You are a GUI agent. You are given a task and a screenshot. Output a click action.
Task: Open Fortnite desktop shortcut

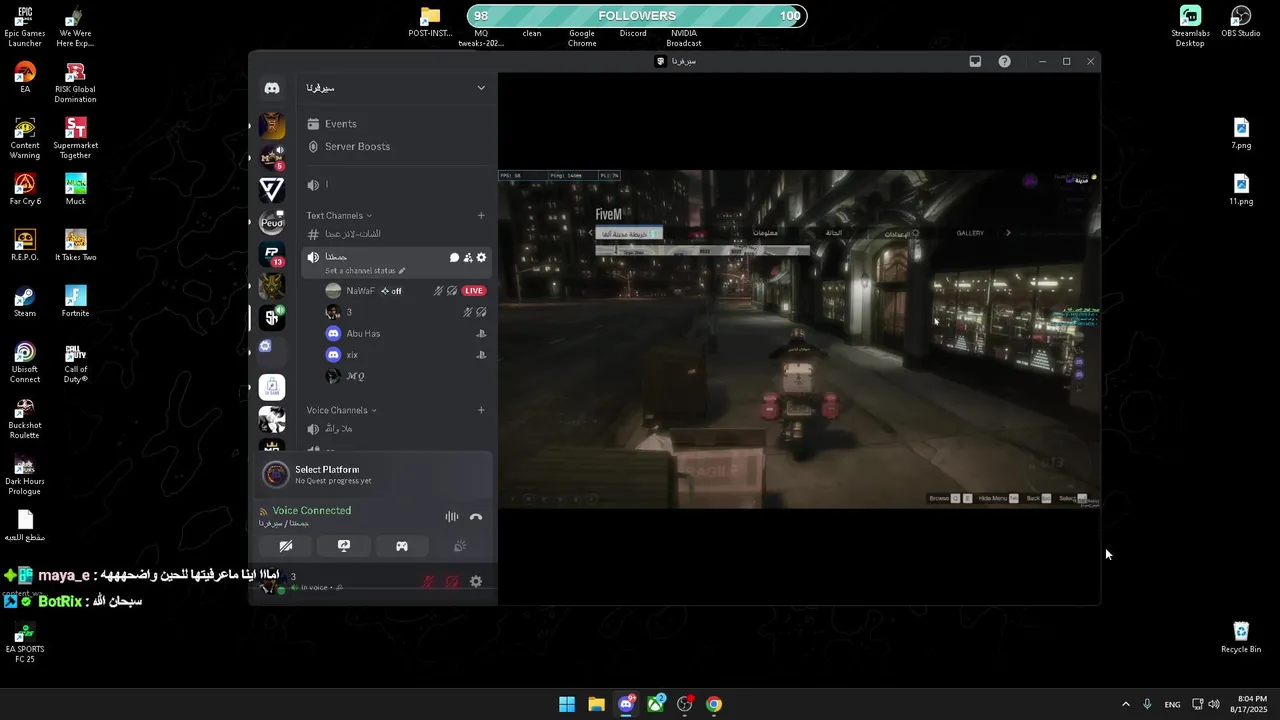[x=75, y=302]
